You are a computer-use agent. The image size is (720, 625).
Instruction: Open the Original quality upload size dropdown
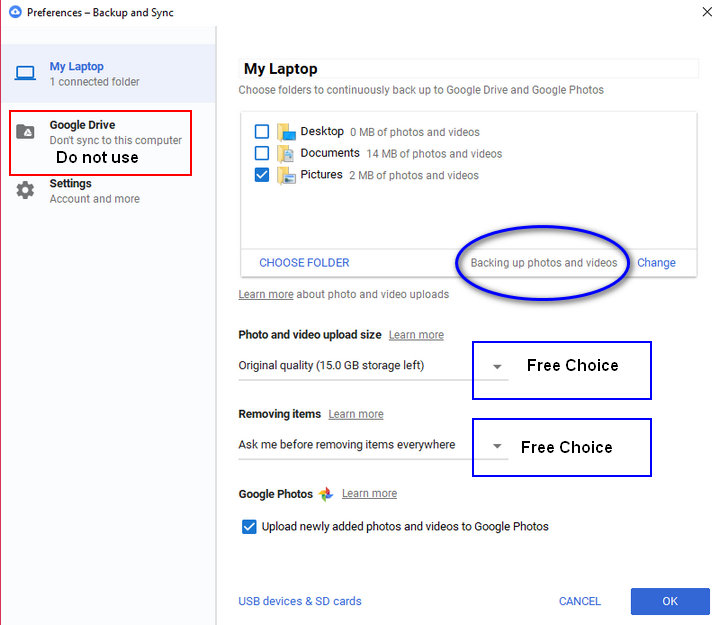click(x=373, y=366)
